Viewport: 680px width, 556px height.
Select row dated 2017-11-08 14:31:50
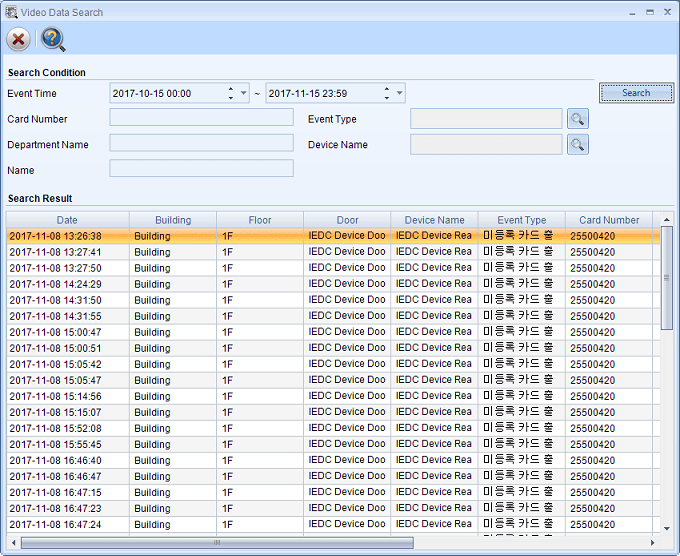[333, 300]
